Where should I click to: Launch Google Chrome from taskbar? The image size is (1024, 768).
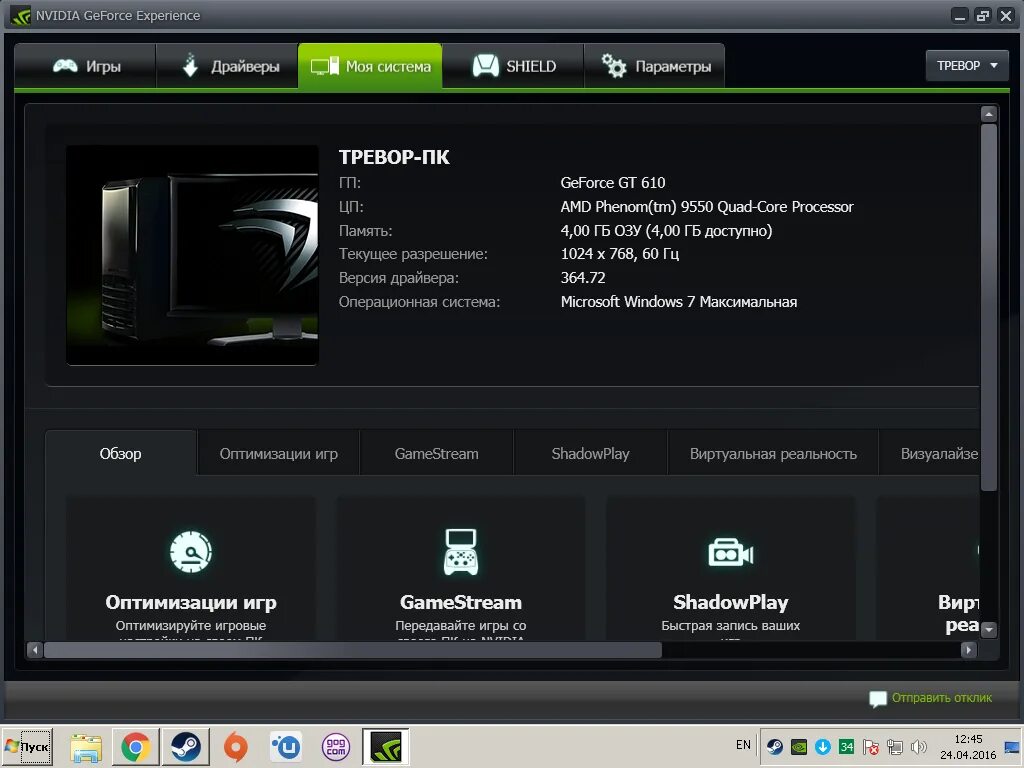tap(135, 747)
